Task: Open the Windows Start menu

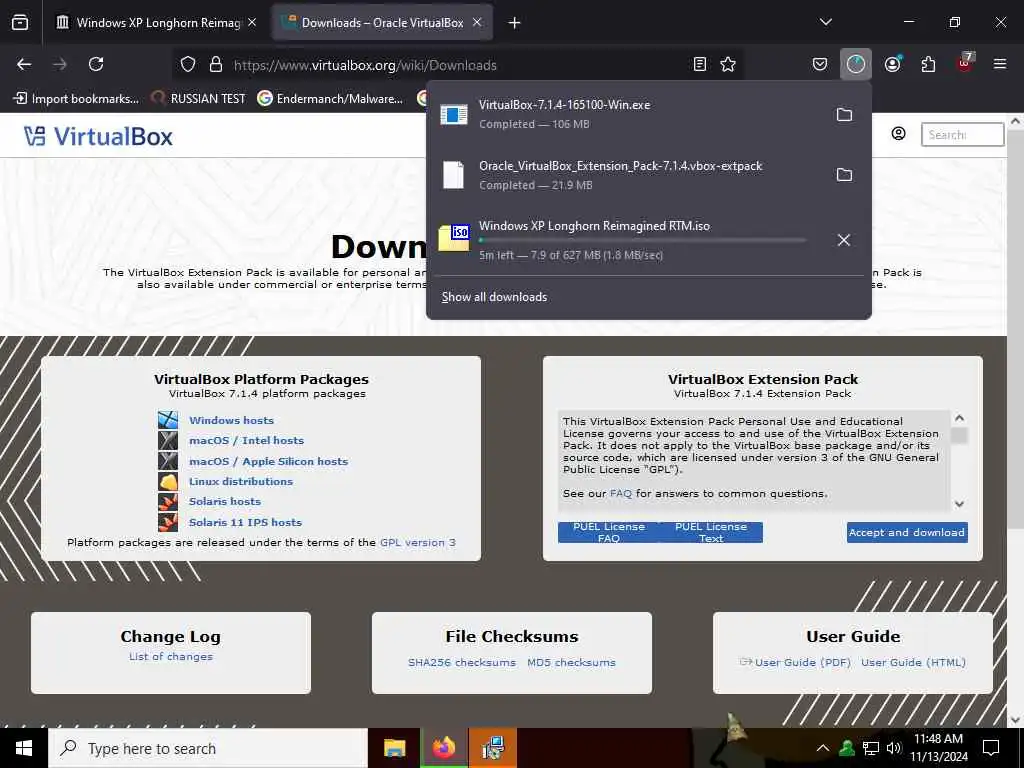Action: [x=24, y=748]
